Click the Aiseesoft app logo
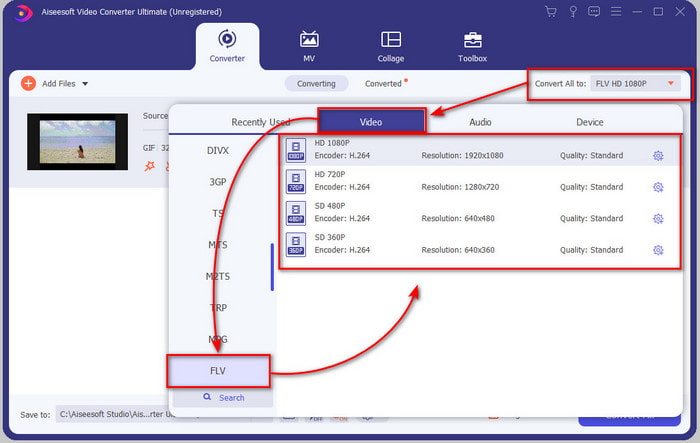The image size is (700, 443). (23, 13)
